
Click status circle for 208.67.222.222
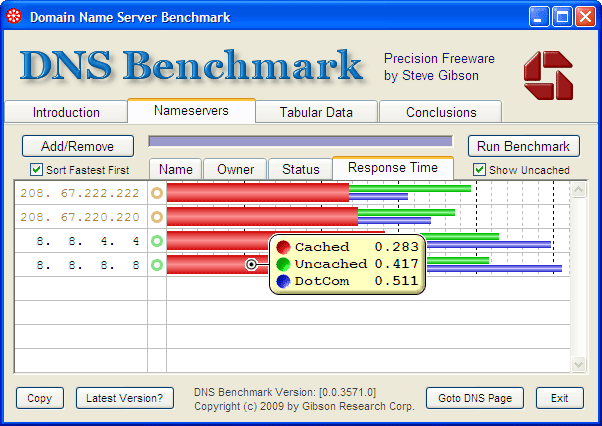coord(157,193)
